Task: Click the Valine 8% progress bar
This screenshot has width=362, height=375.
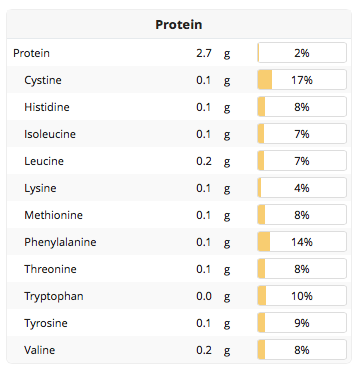Action: [302, 350]
